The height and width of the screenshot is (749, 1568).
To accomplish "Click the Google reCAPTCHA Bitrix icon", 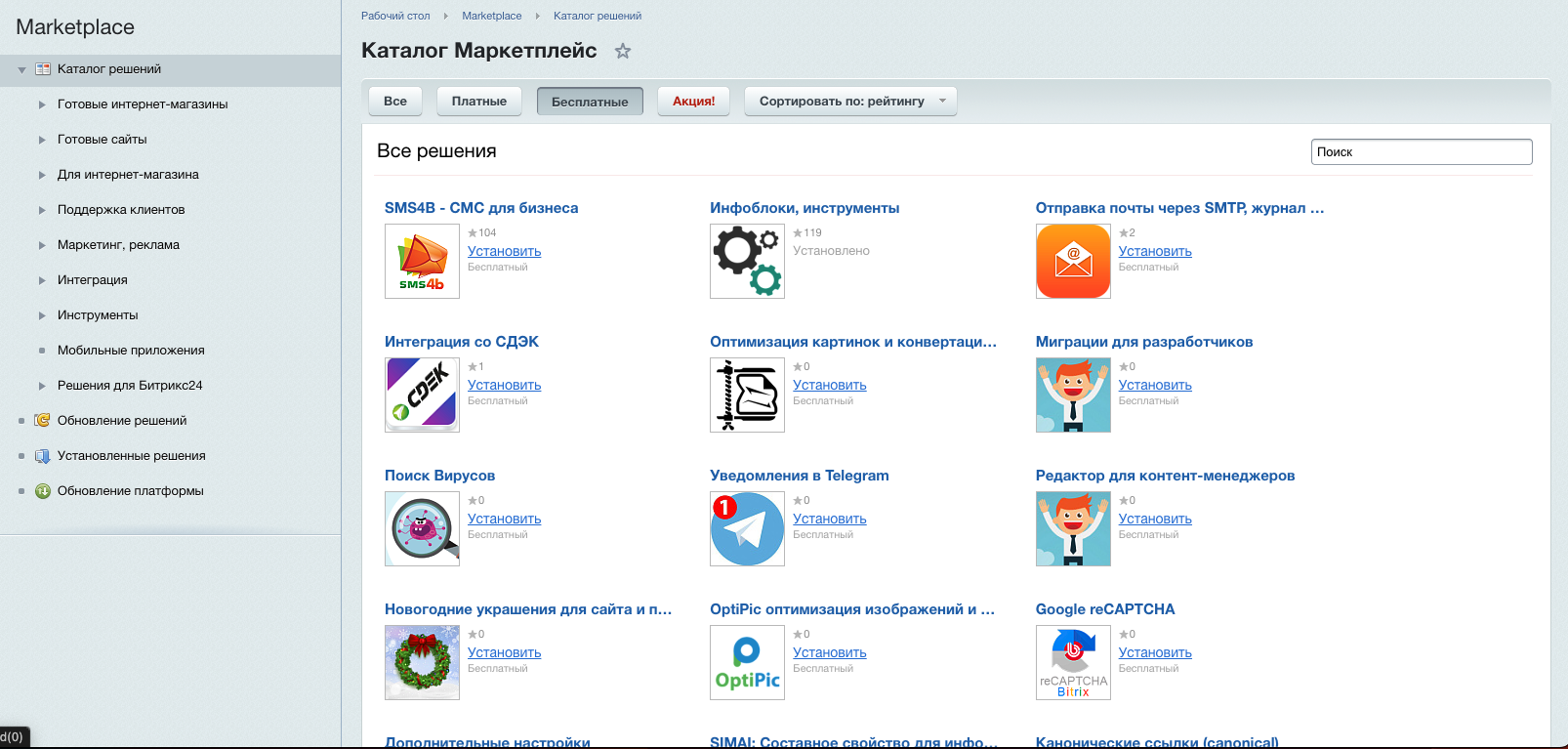I will click(1073, 662).
